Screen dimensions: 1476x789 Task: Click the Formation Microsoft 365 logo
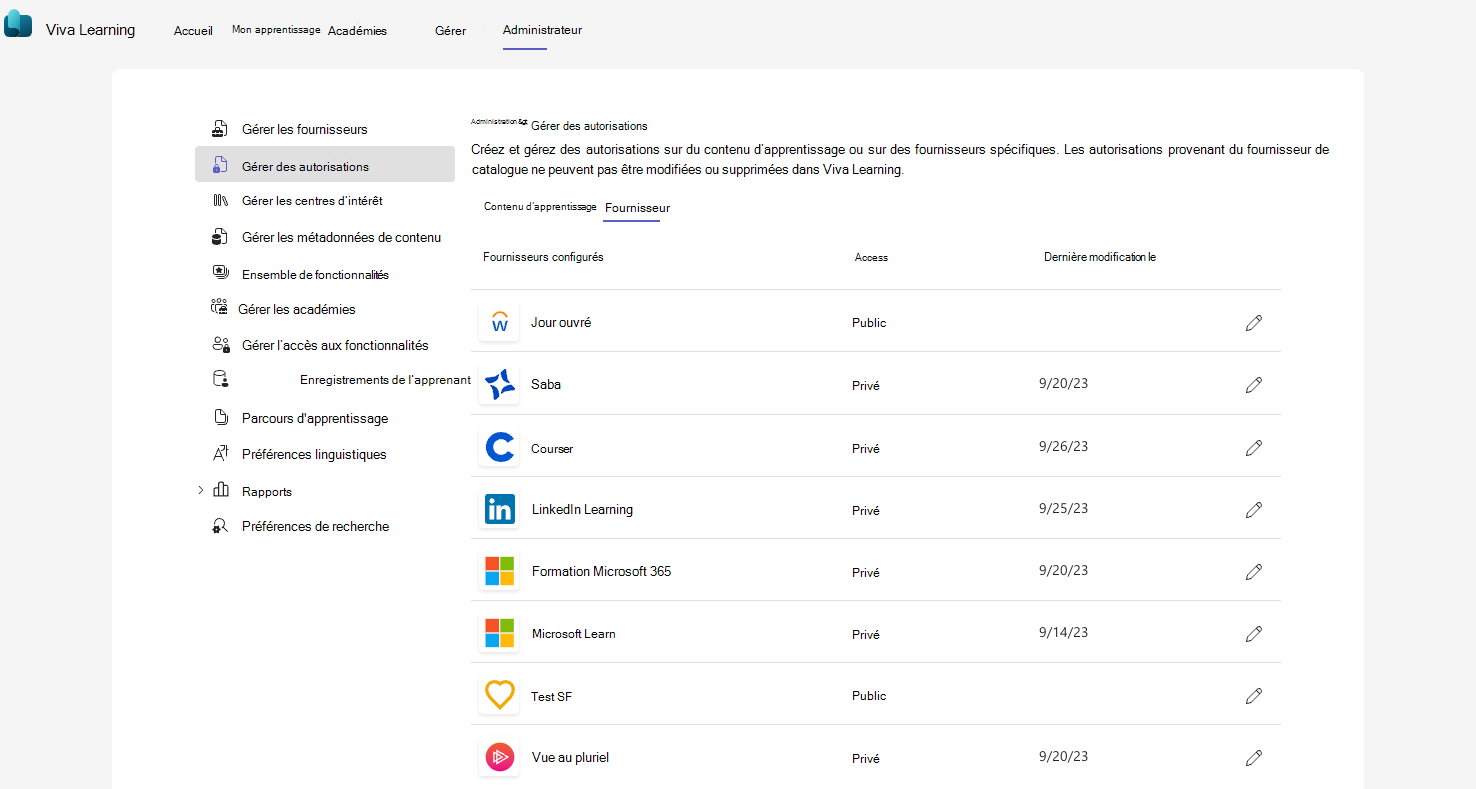(499, 571)
